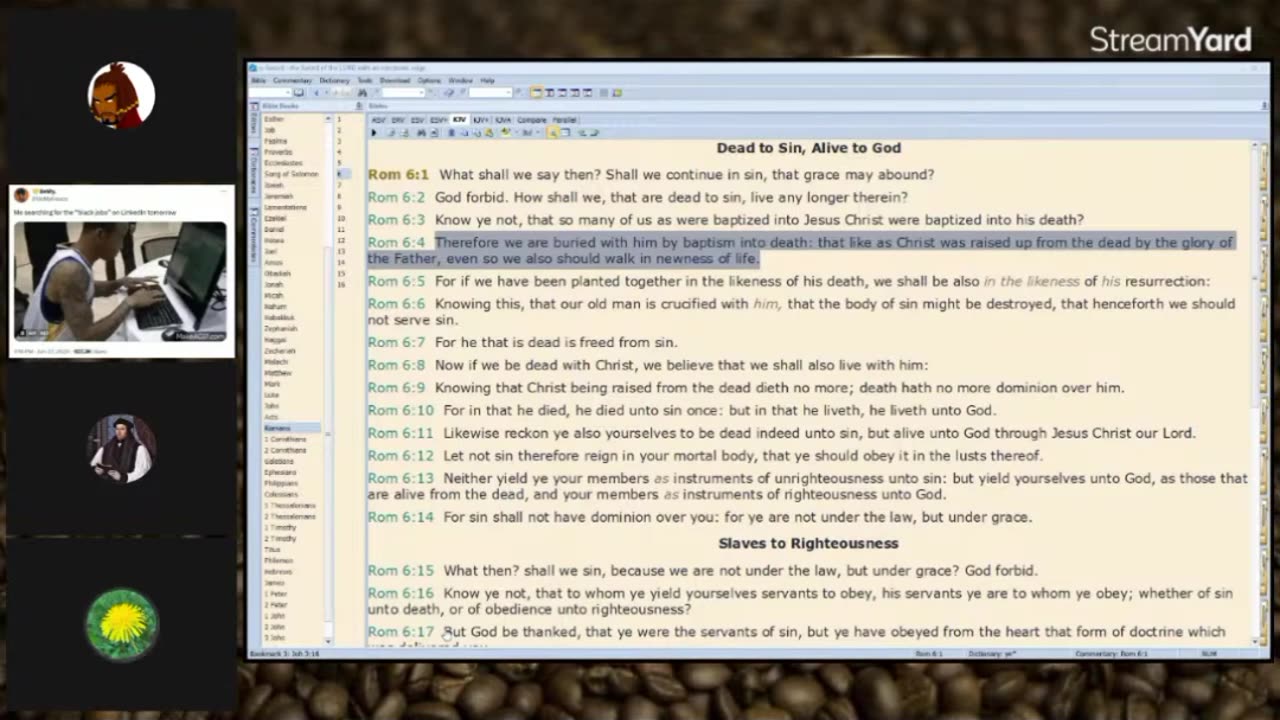This screenshot has height=720, width=1280.
Task: Click the black play arrow in Bible toolbar
Action: coord(374,132)
